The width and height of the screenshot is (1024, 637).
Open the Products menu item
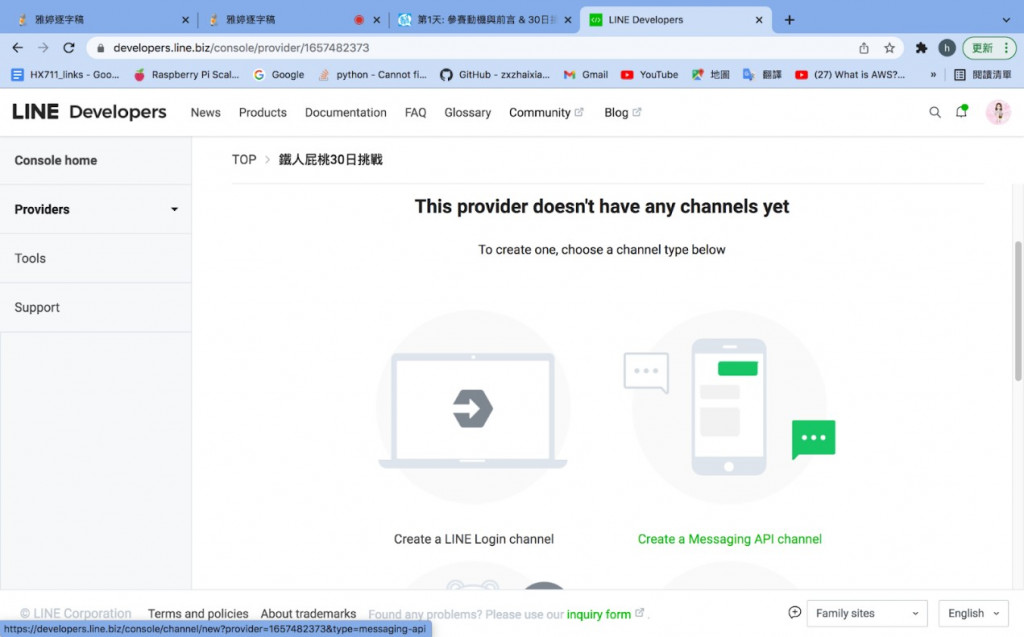point(263,112)
